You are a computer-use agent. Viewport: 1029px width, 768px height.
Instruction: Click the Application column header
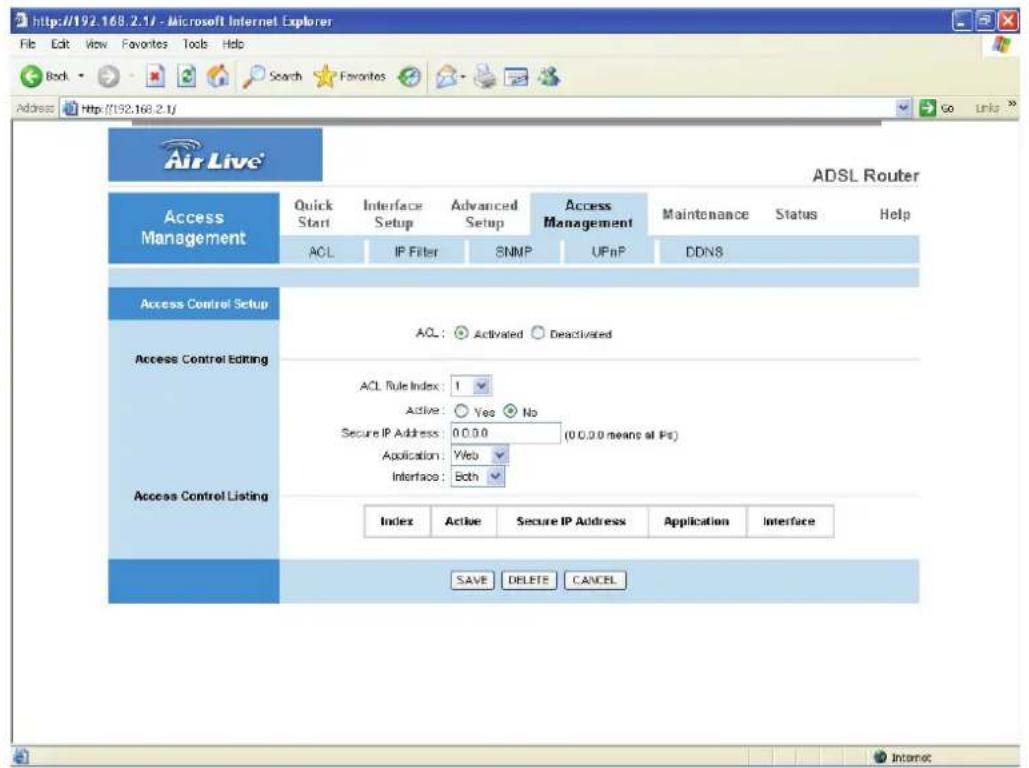(696, 521)
